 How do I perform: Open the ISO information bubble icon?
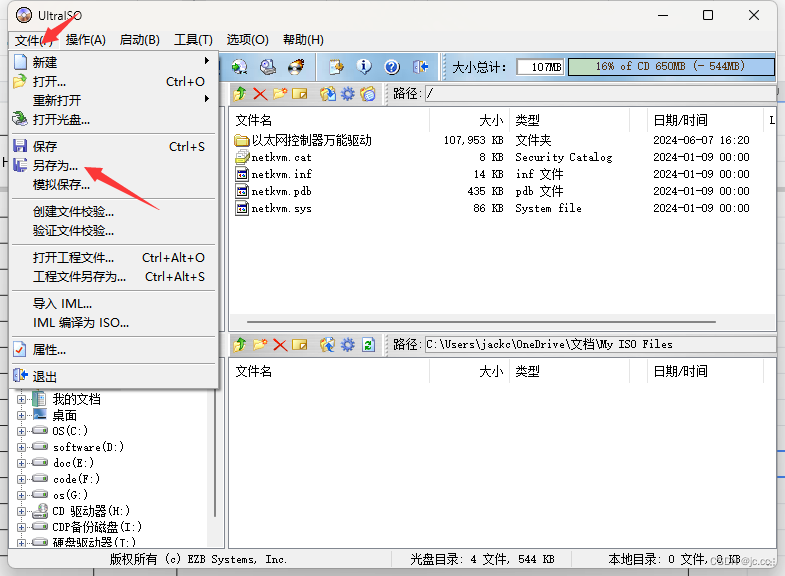364,67
